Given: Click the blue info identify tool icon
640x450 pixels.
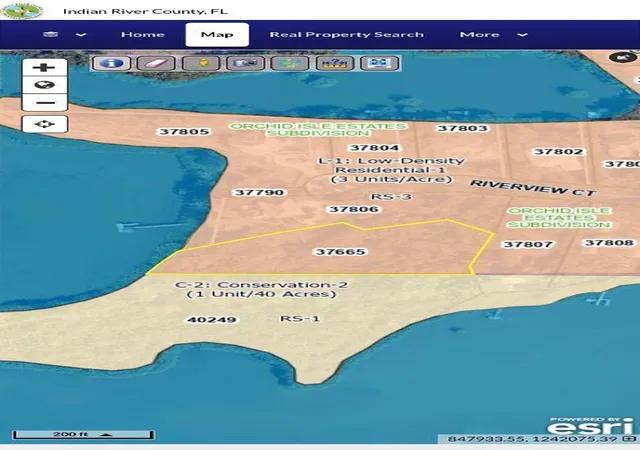Looking at the screenshot, I should [111, 63].
